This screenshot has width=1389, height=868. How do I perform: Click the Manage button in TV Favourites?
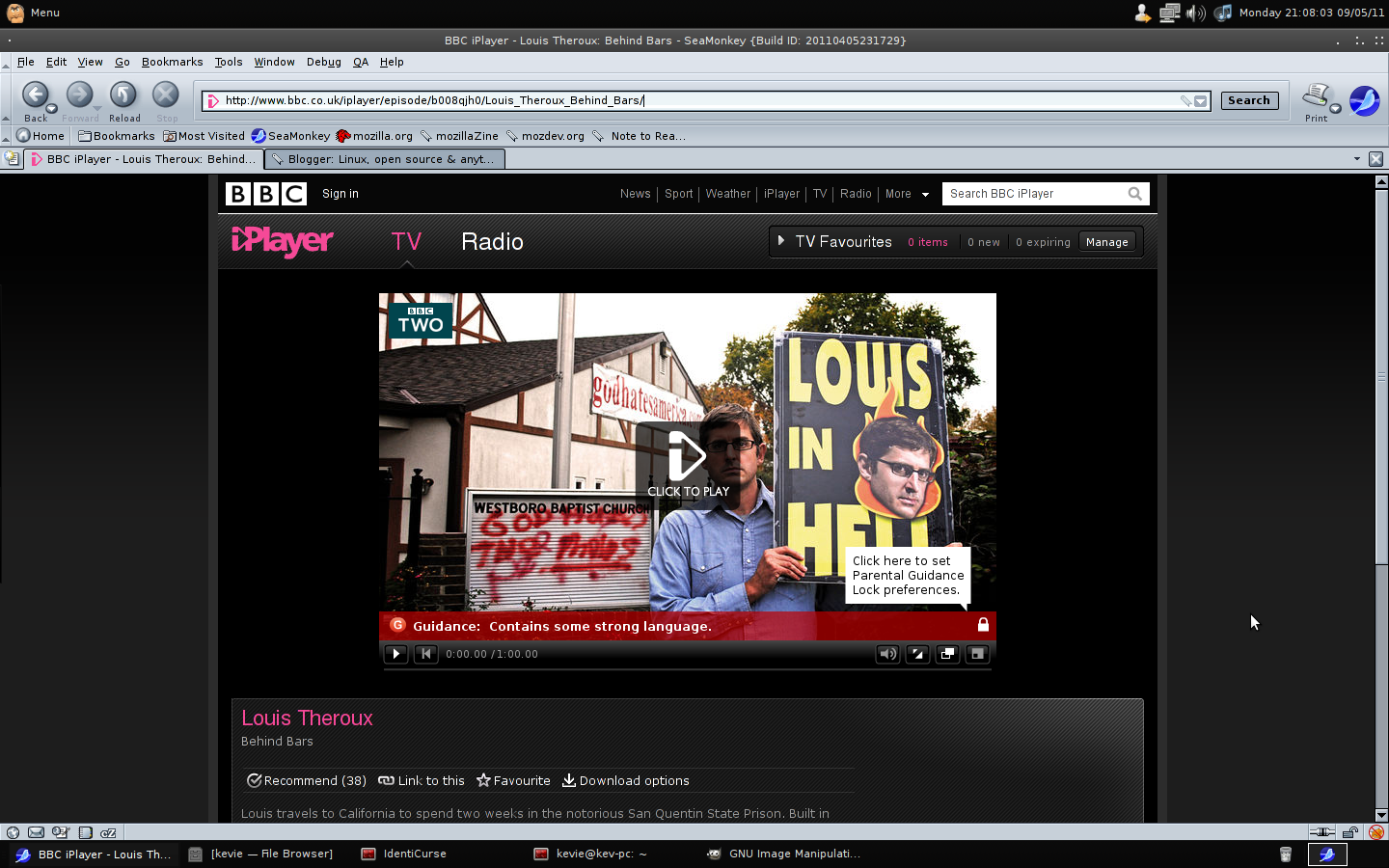pyautogui.click(x=1106, y=242)
